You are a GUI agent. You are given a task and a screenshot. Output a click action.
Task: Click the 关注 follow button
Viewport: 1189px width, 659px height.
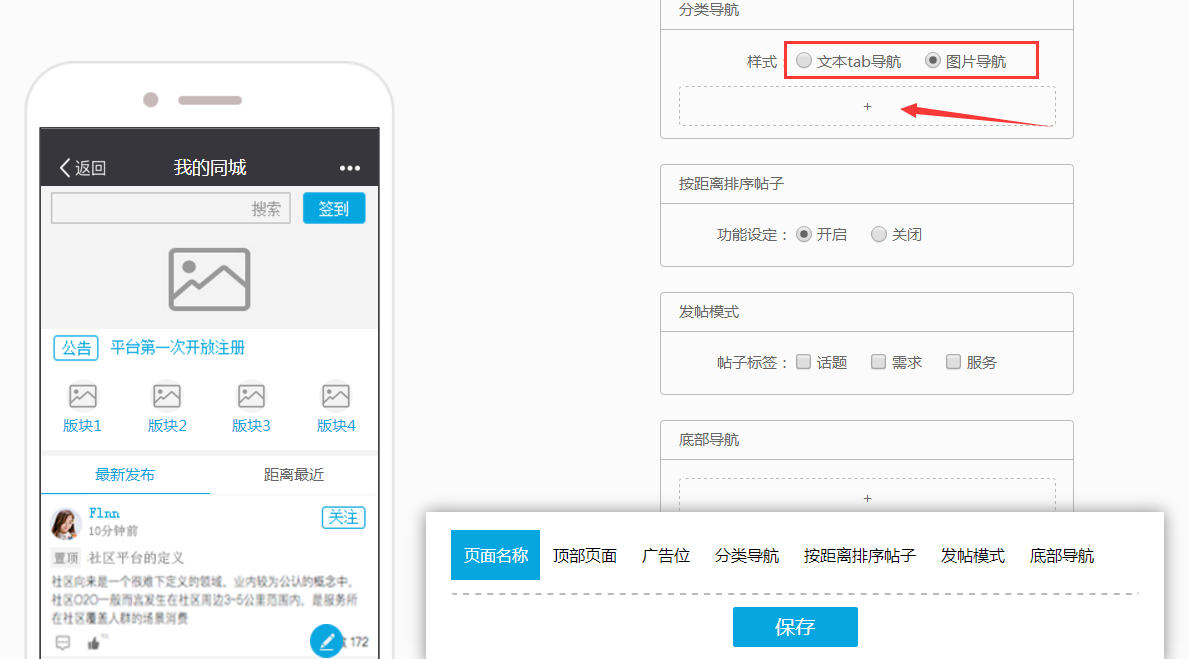tap(344, 517)
